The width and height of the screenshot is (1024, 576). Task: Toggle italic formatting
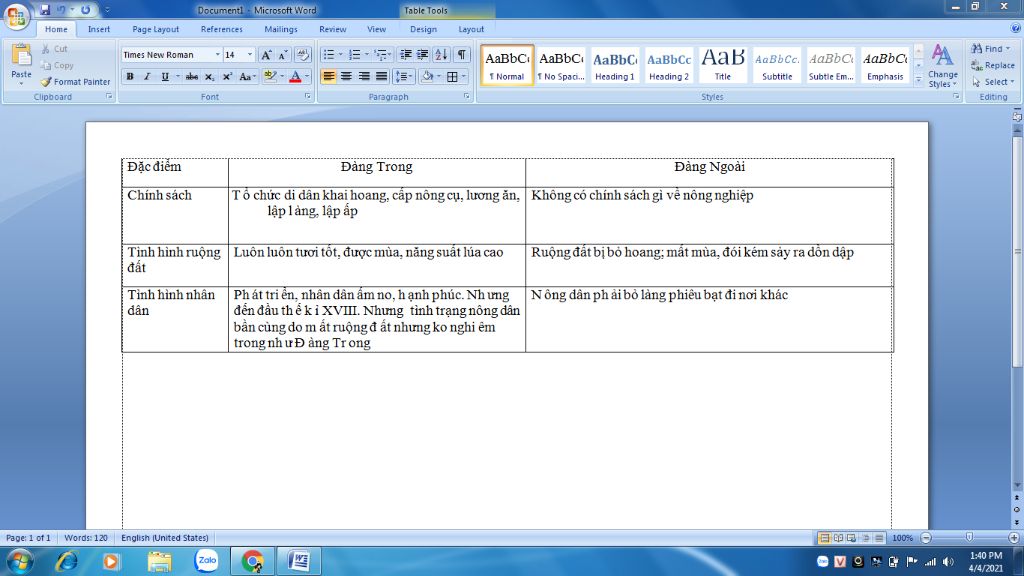click(x=147, y=76)
